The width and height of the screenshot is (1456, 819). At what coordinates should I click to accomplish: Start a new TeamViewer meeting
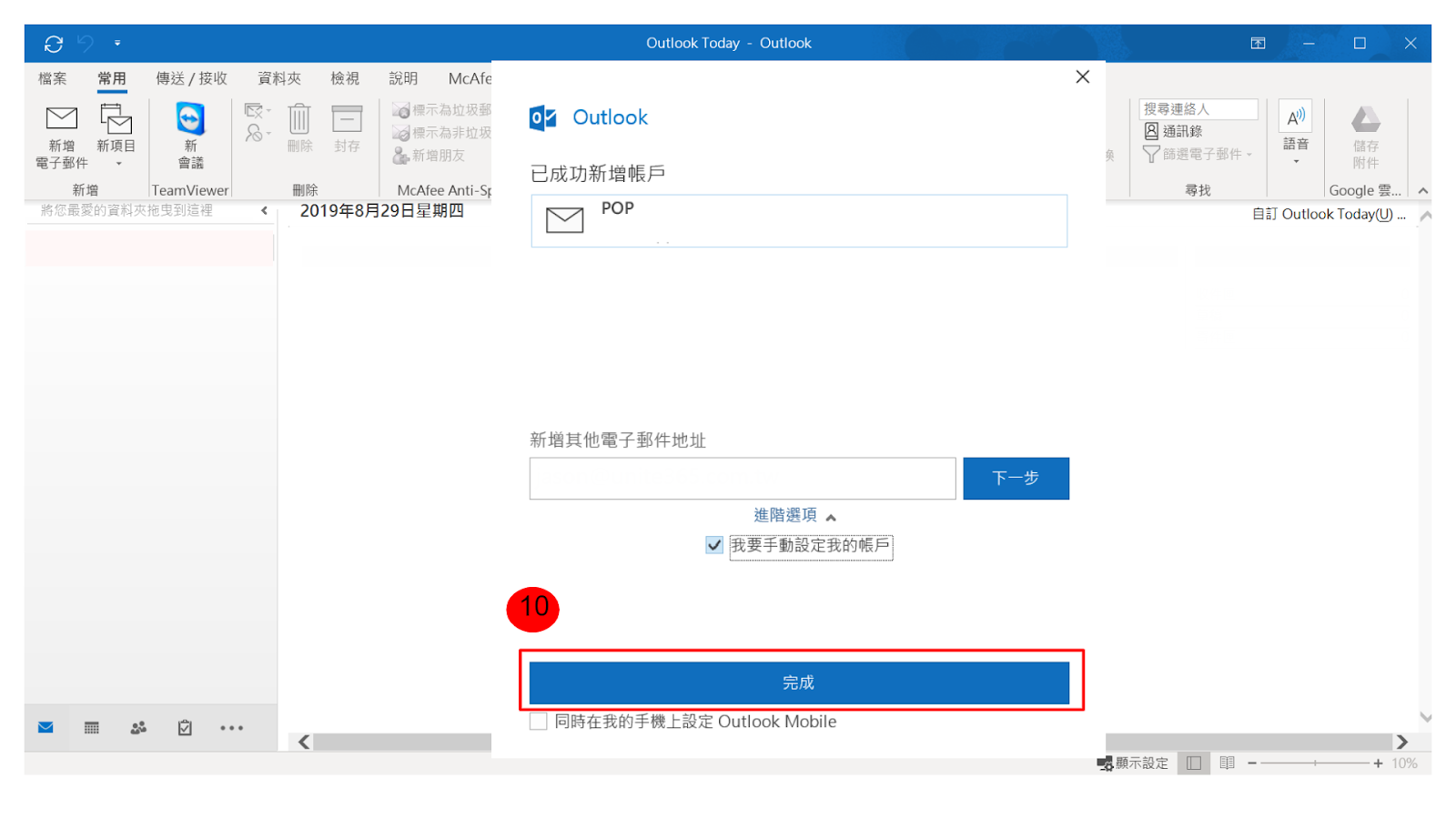coord(190,136)
